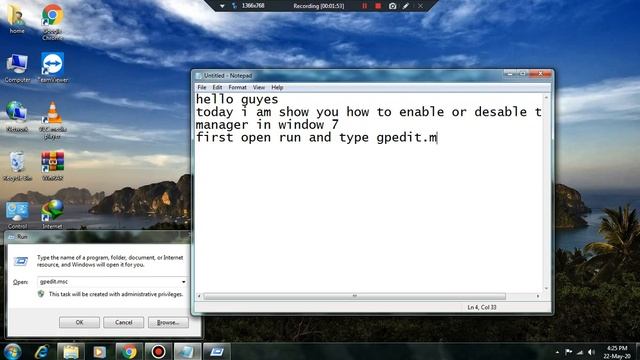Open Notepad's Format menu
This screenshot has height=360, width=640.
click(237, 87)
